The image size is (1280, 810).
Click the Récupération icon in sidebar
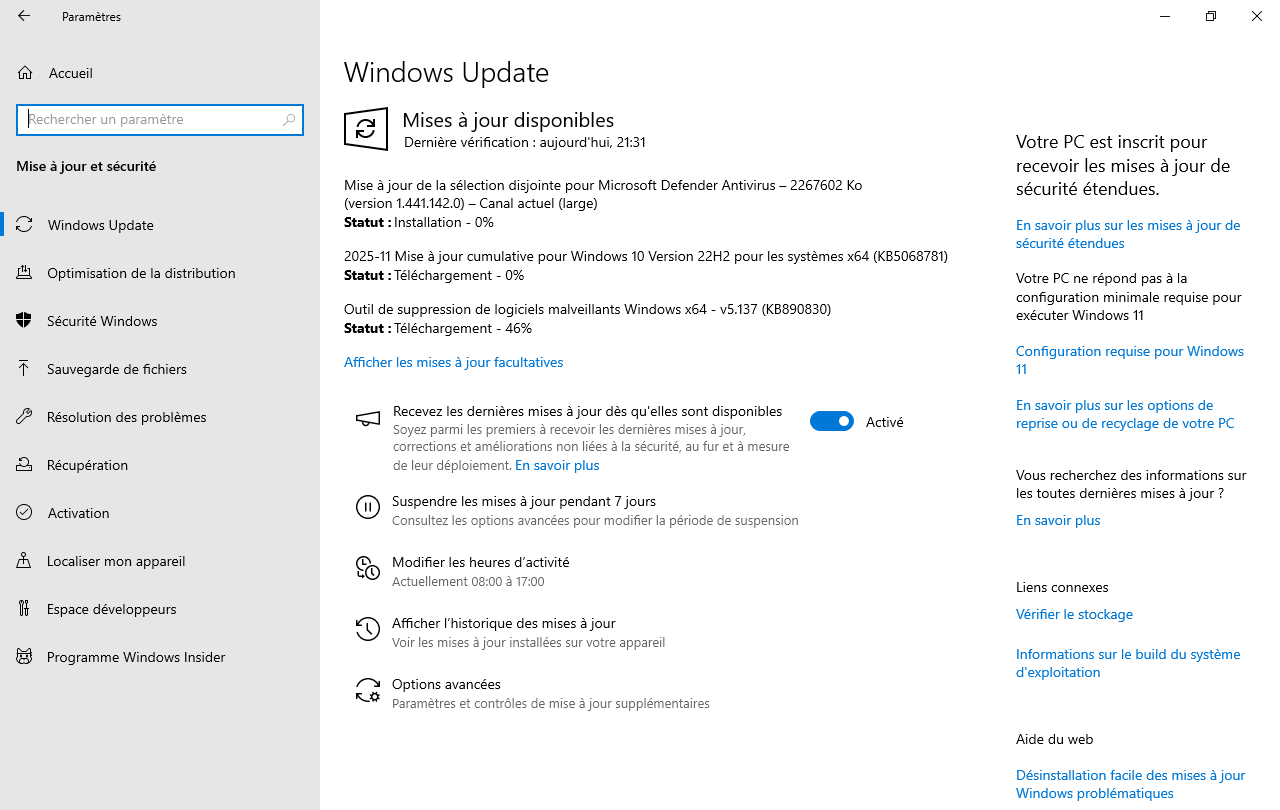(25, 465)
